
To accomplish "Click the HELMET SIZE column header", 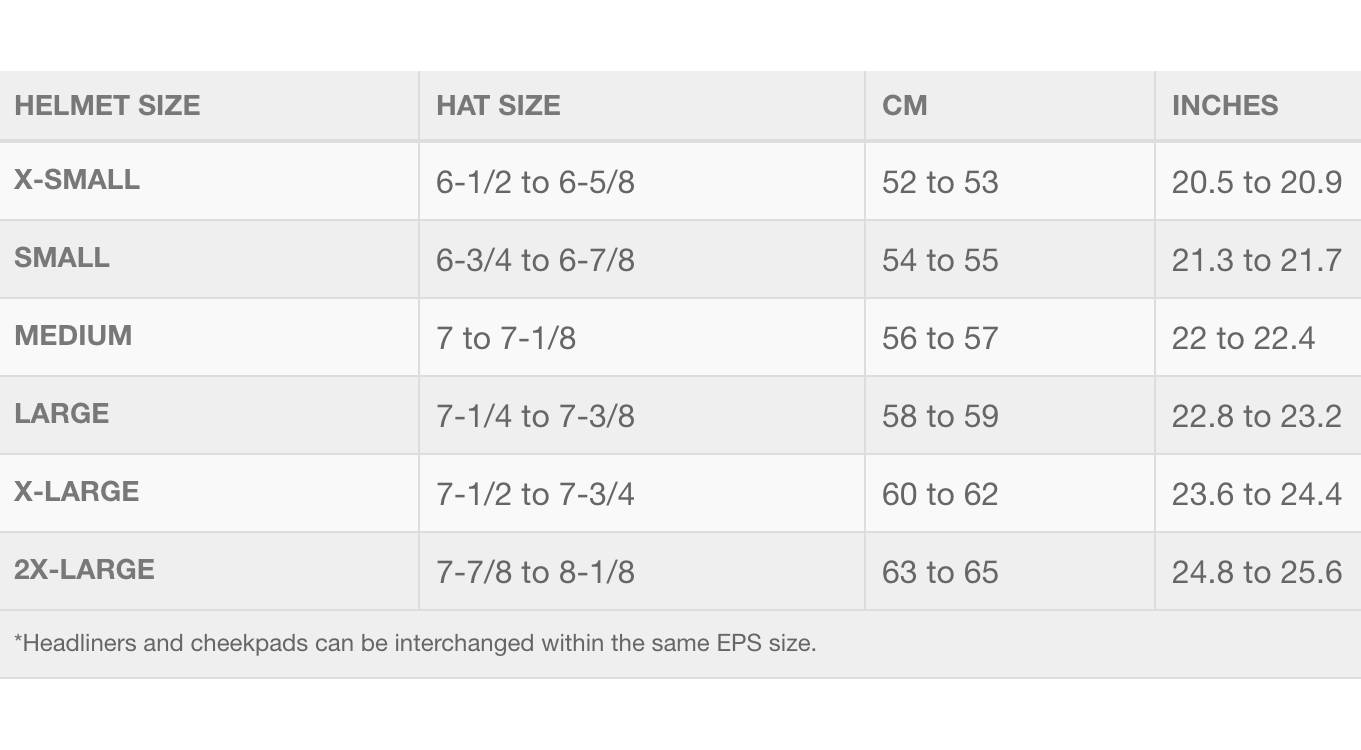I will click(x=107, y=106).
